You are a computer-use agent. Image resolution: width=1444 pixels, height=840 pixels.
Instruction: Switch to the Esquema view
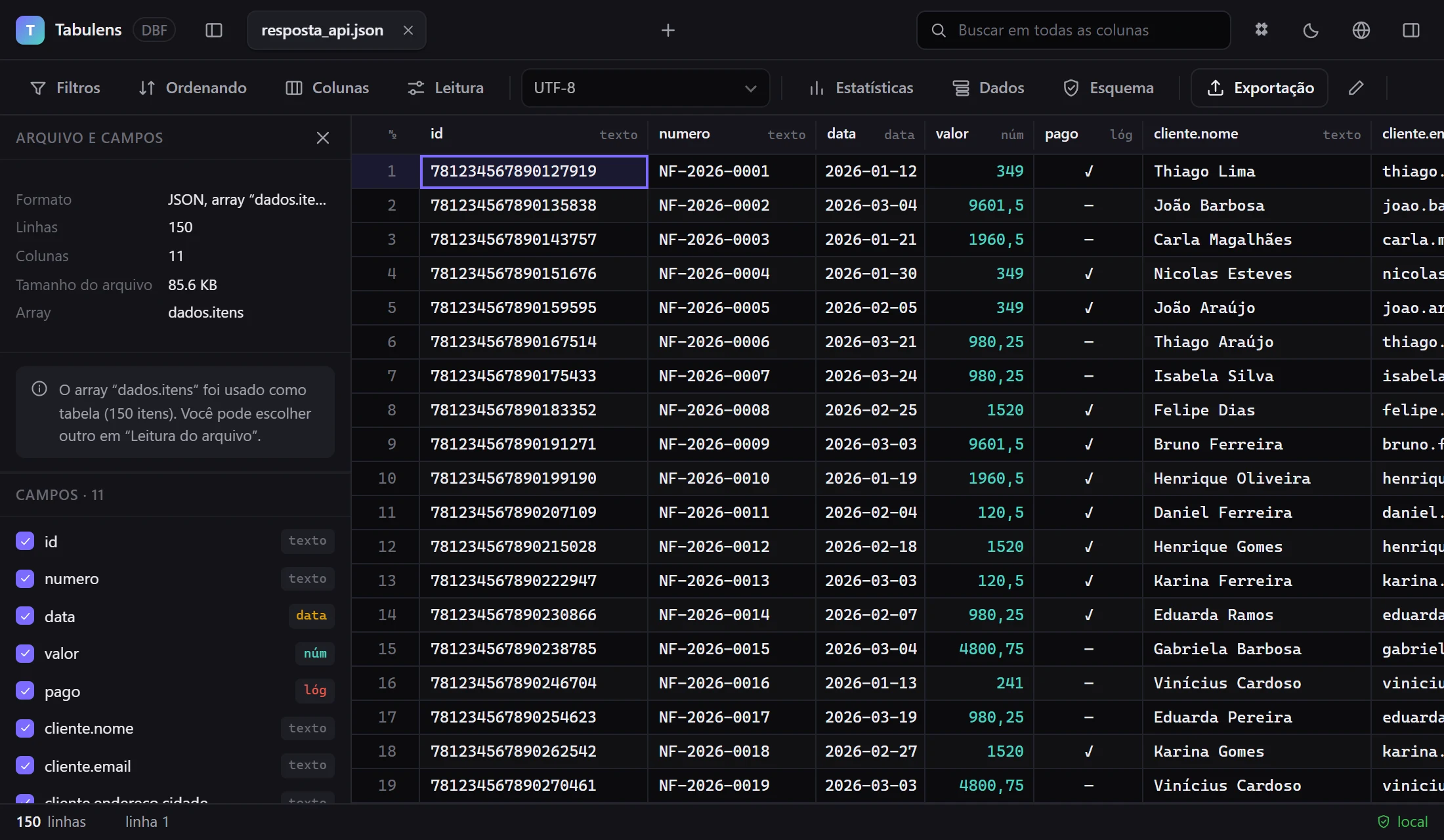1109,88
